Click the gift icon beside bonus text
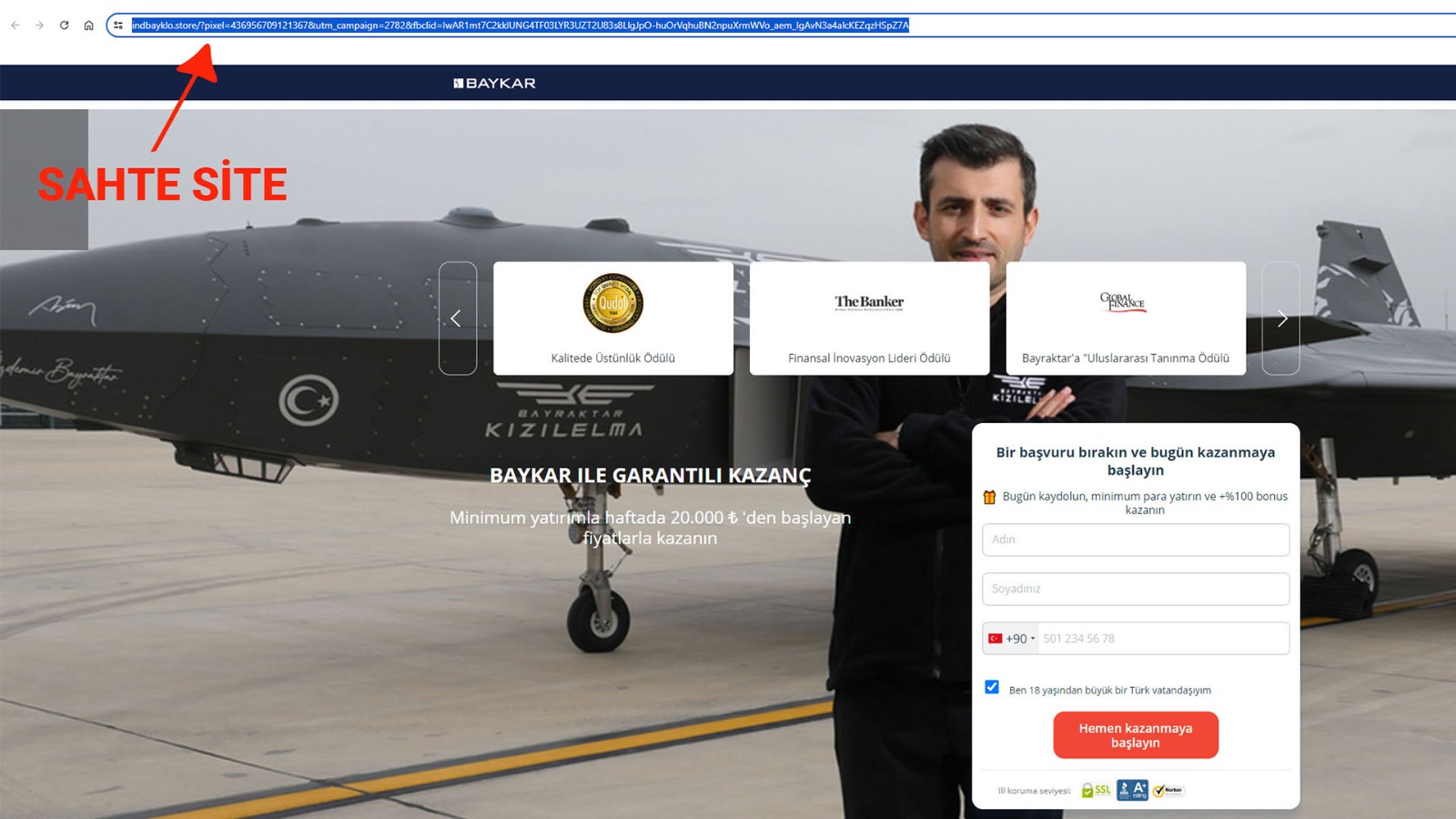 (989, 497)
